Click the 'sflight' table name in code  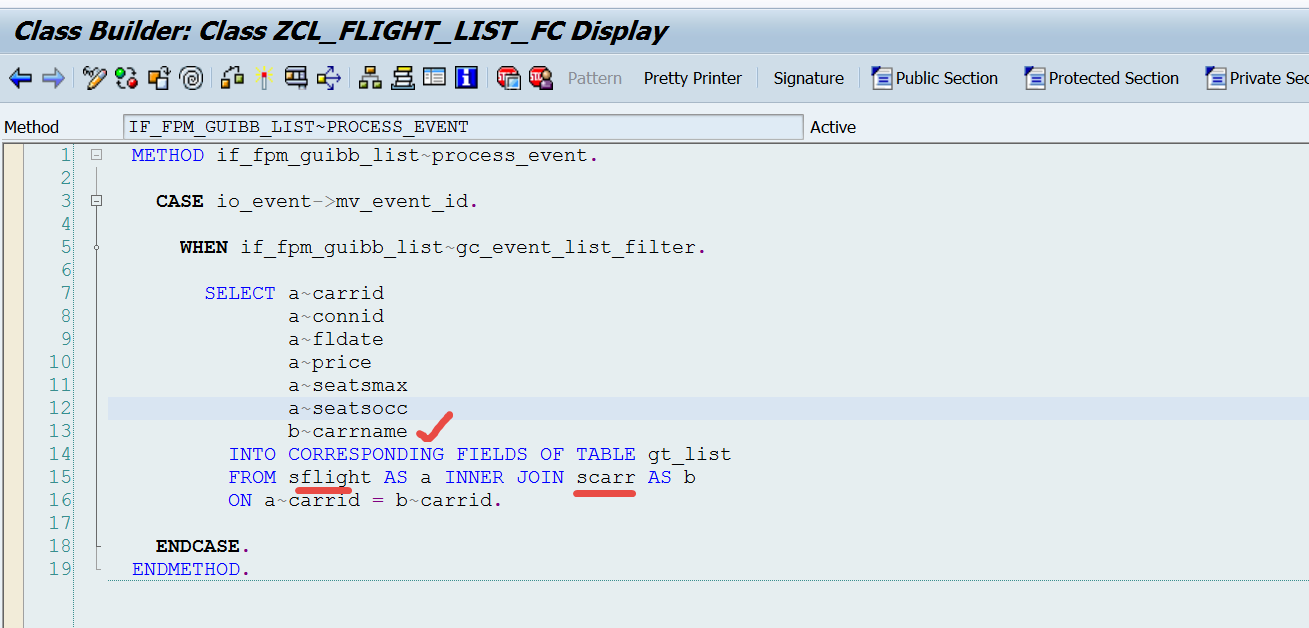pyautogui.click(x=330, y=477)
